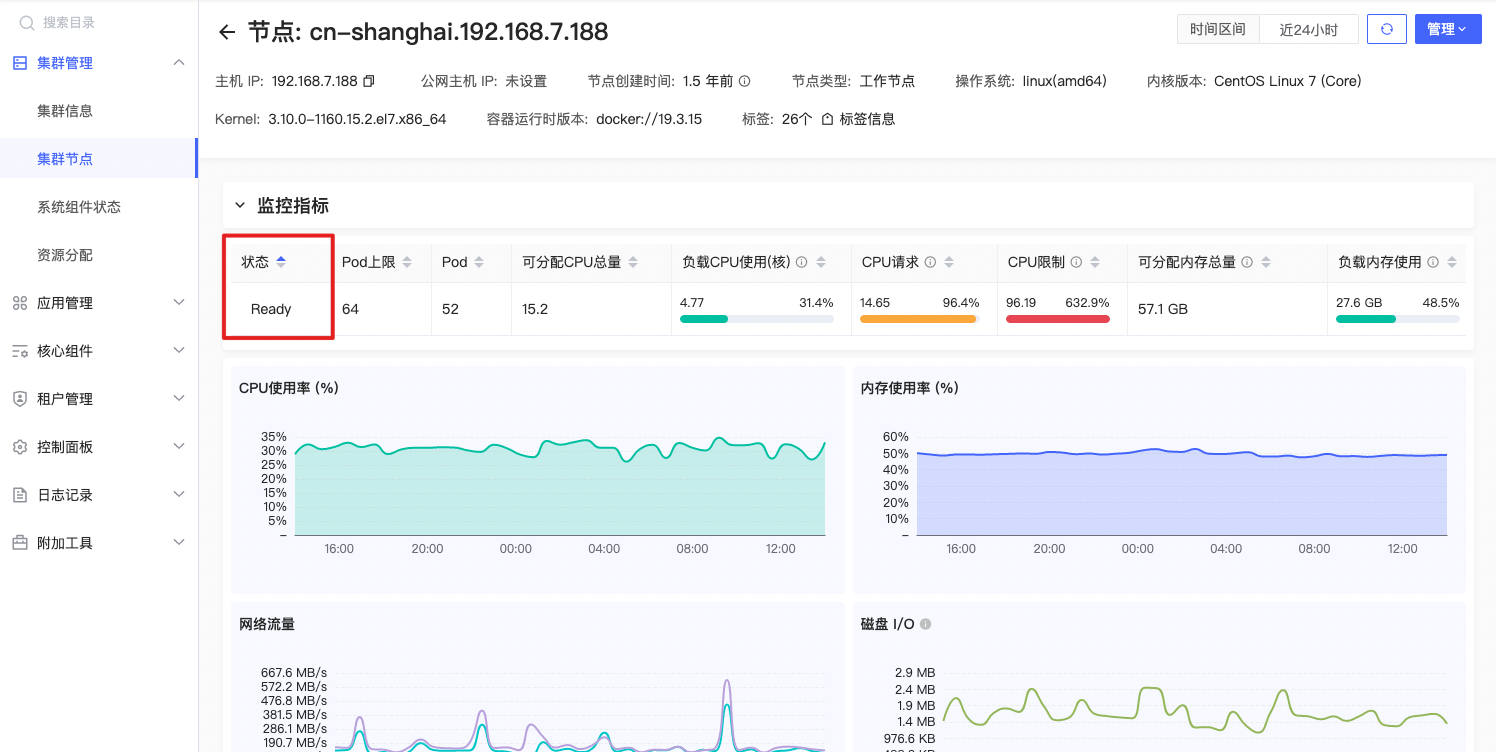
Task: Click the back arrow beside node title
Action: point(227,32)
